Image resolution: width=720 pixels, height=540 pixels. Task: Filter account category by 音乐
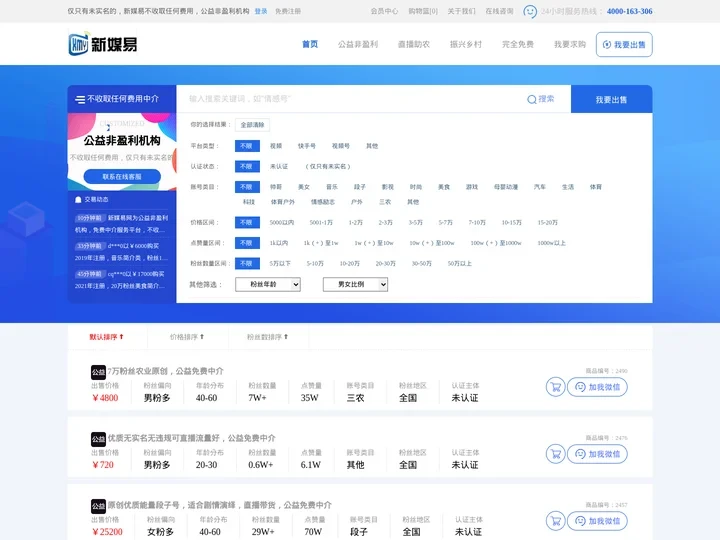point(332,187)
